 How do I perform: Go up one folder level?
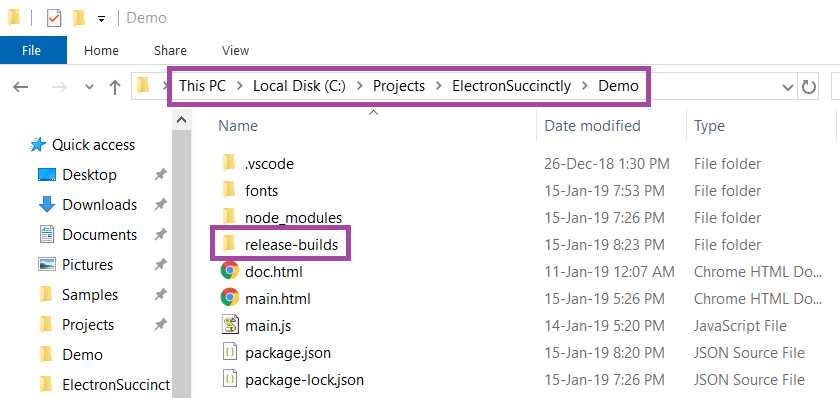tap(115, 87)
